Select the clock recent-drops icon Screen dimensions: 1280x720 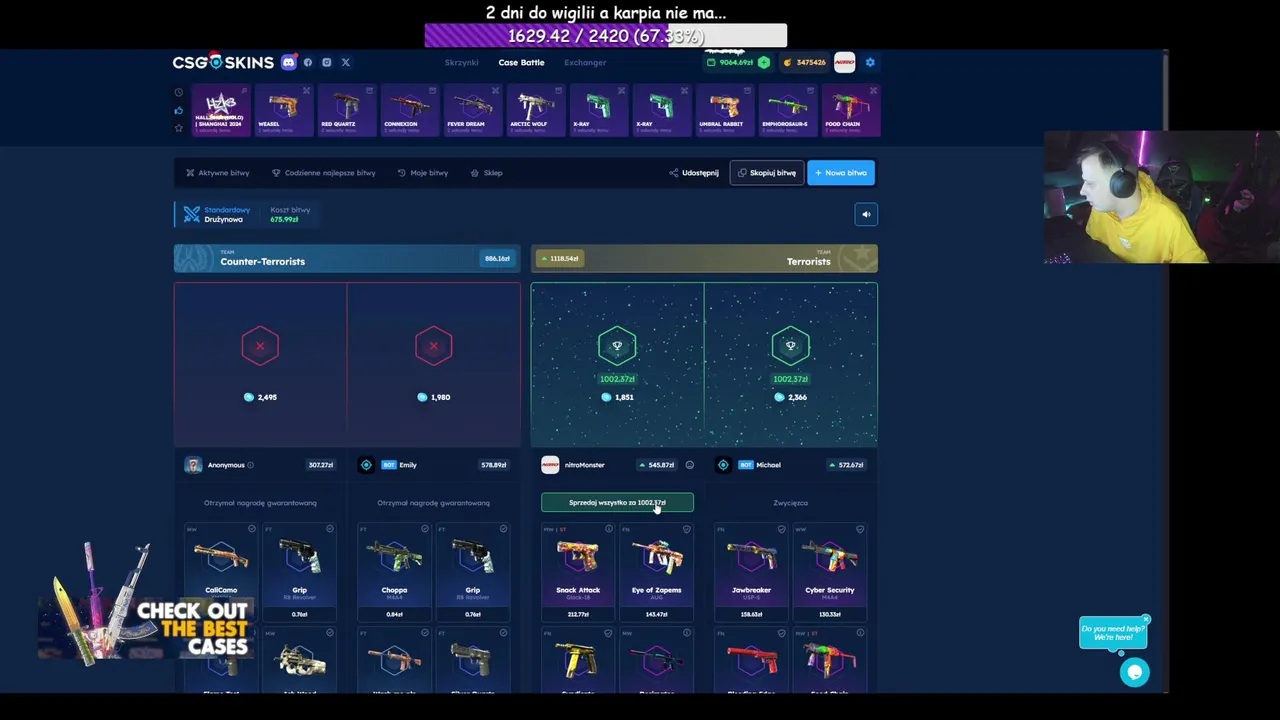click(x=179, y=93)
